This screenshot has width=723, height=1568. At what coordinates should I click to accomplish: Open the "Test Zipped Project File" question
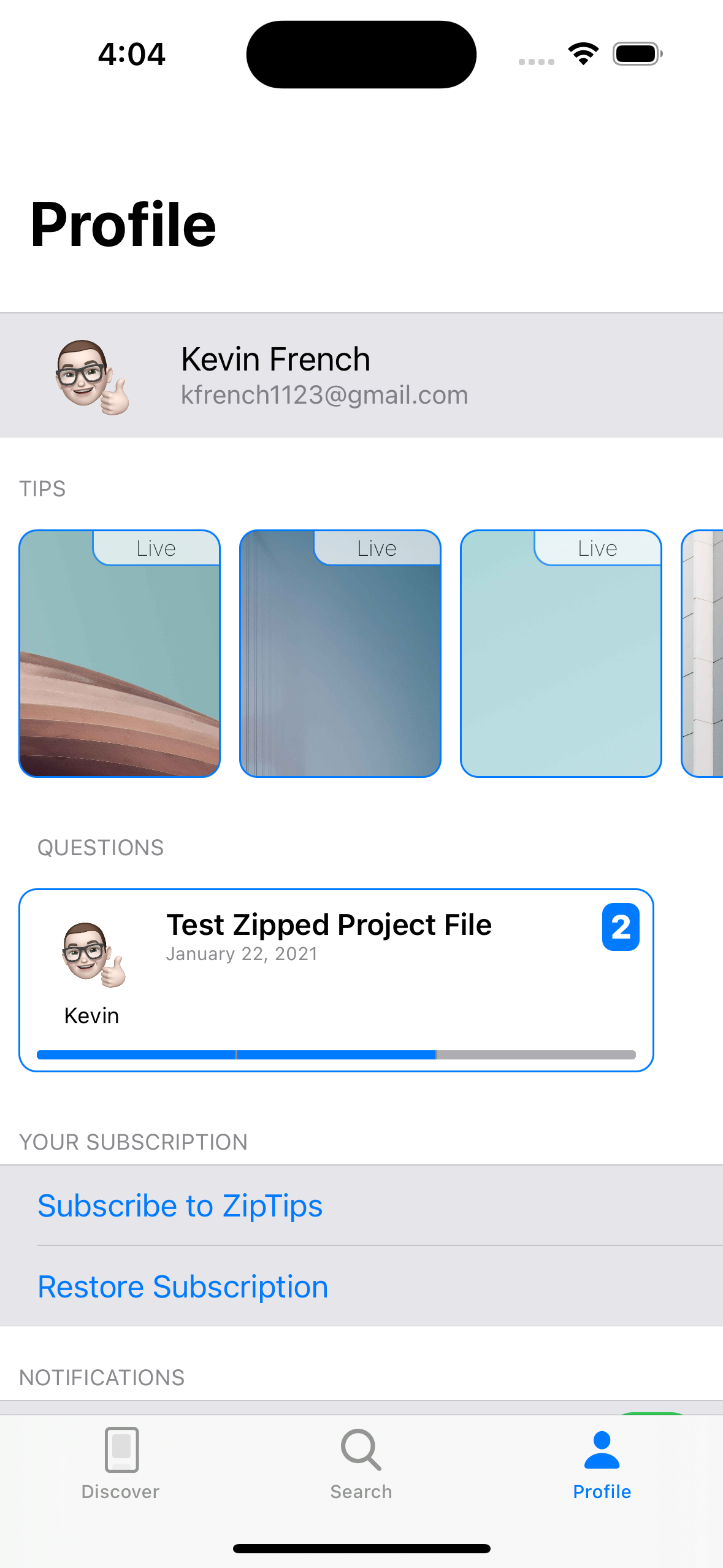[329, 925]
